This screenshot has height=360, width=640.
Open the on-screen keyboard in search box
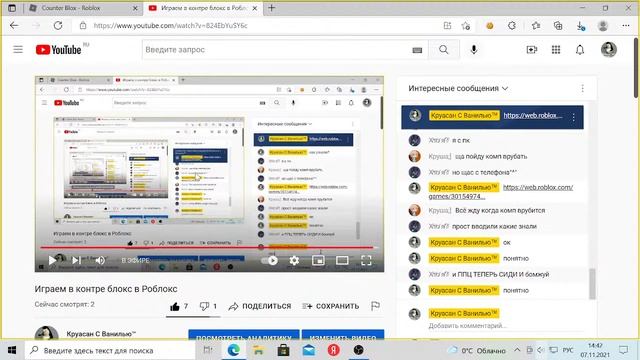click(x=417, y=50)
